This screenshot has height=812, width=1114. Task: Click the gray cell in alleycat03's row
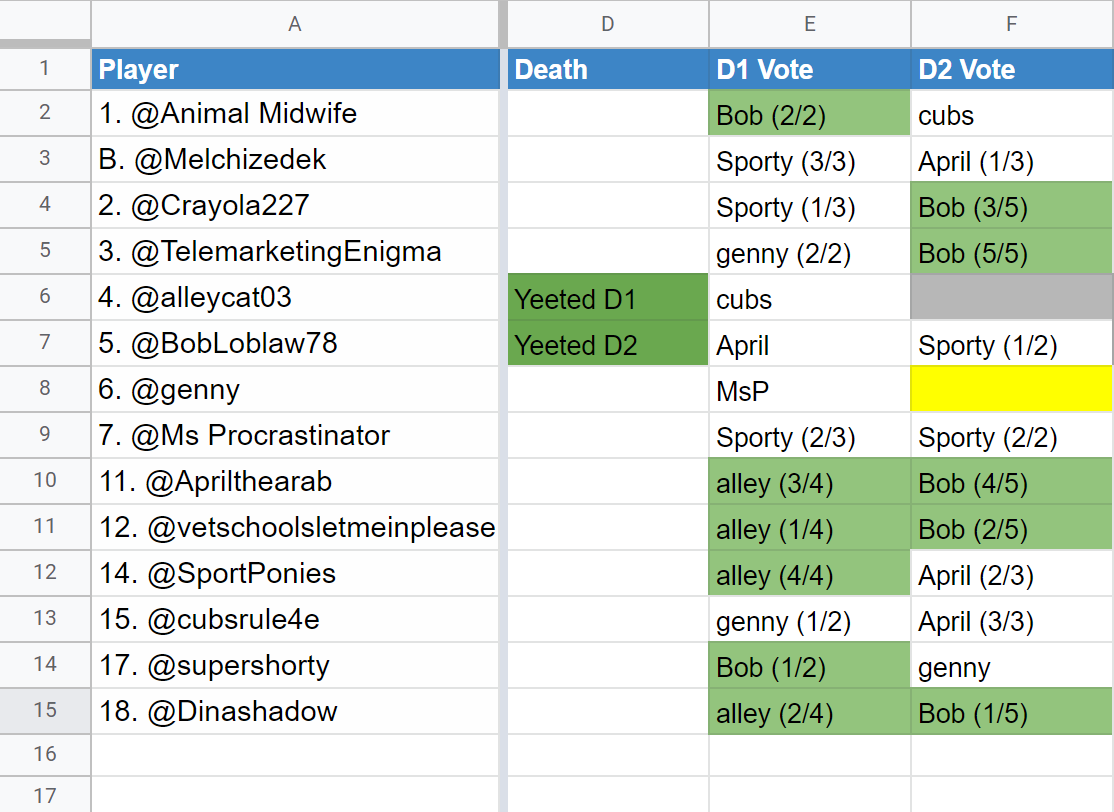tap(1012, 298)
